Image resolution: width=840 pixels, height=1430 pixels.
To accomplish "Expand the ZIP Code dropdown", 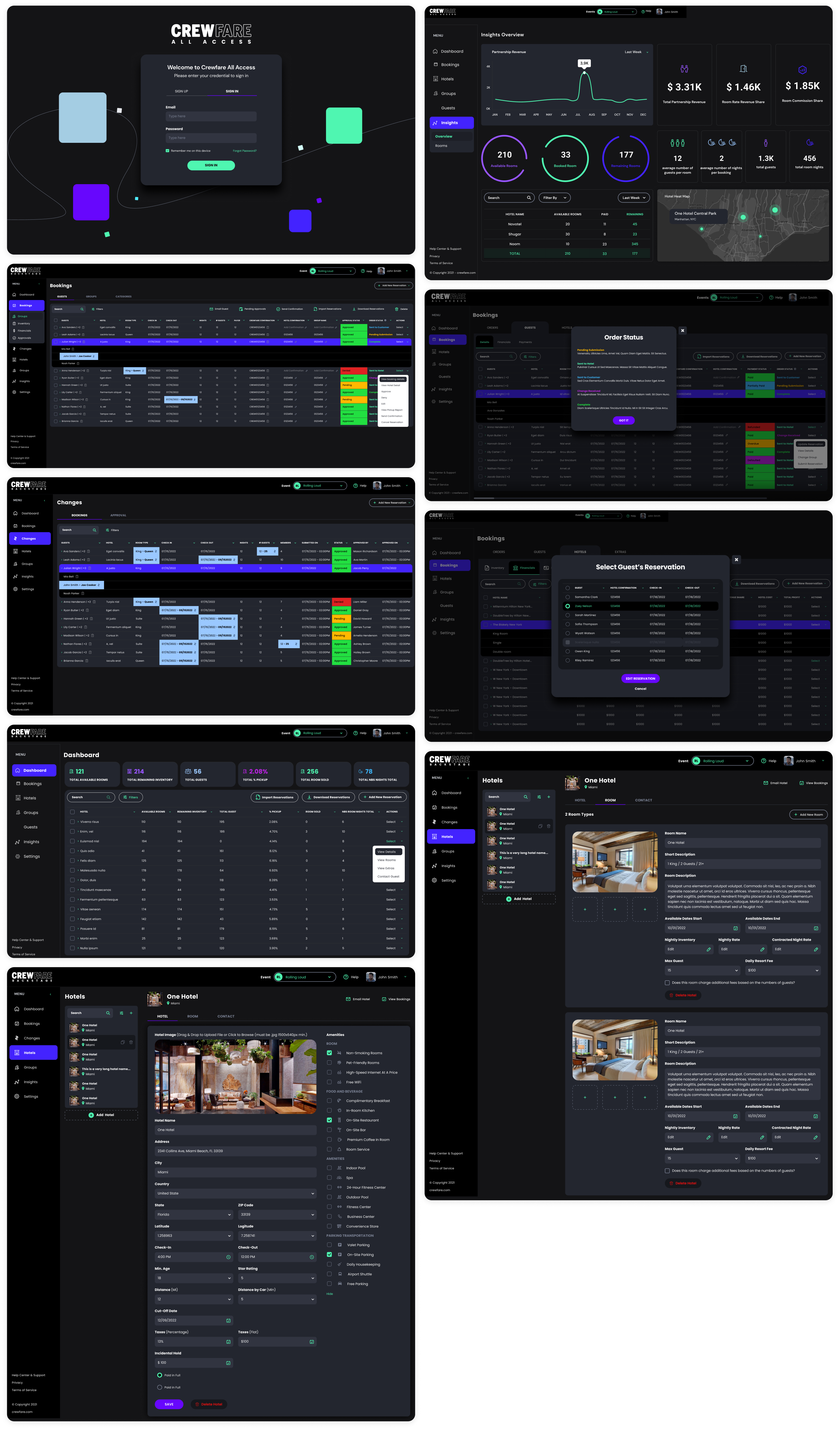I will tap(277, 1214).
